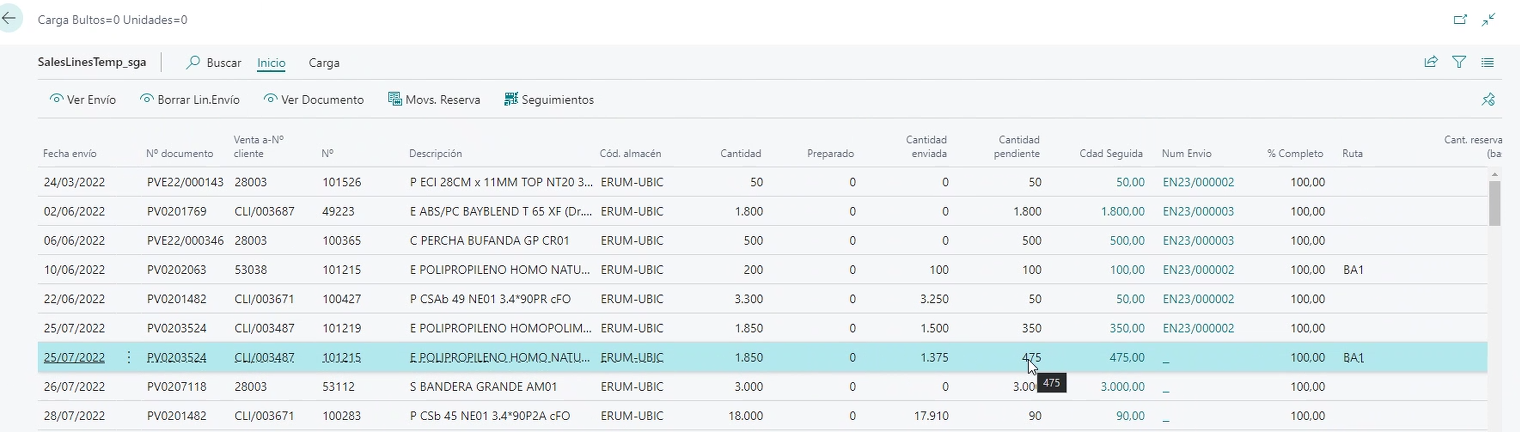Open Movs. Reserva

434,100
